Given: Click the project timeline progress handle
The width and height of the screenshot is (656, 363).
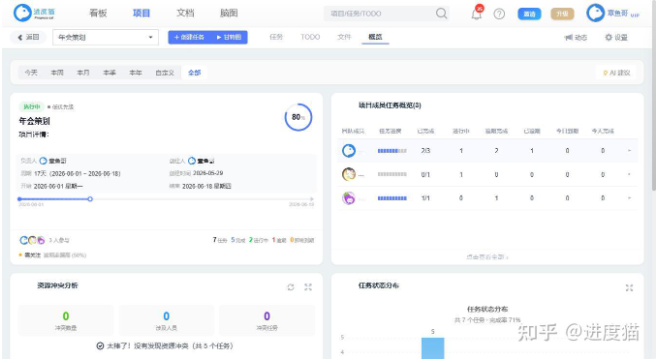Looking at the screenshot, I should click(90, 199).
